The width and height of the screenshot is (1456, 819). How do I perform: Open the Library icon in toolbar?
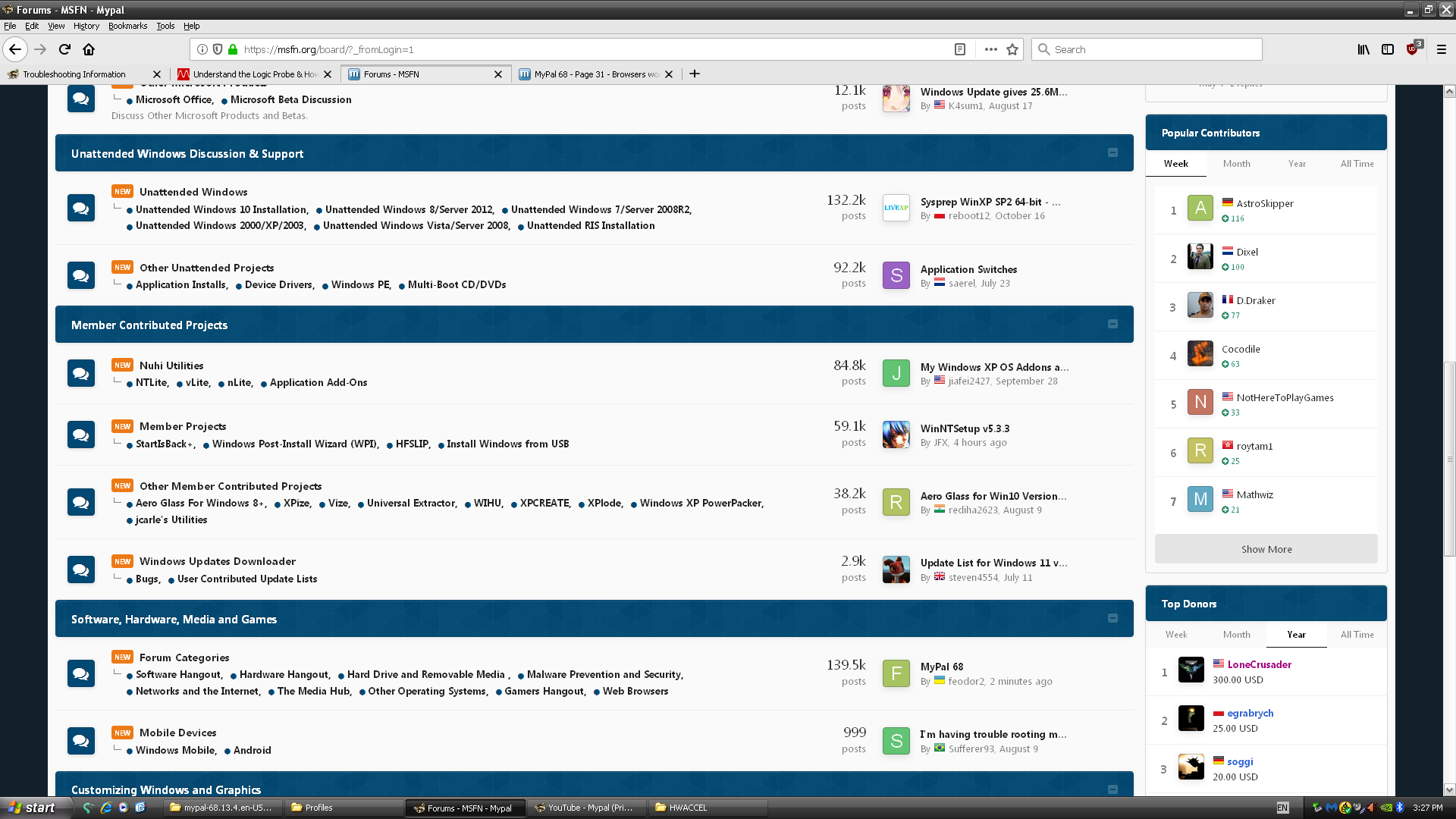click(x=1363, y=49)
